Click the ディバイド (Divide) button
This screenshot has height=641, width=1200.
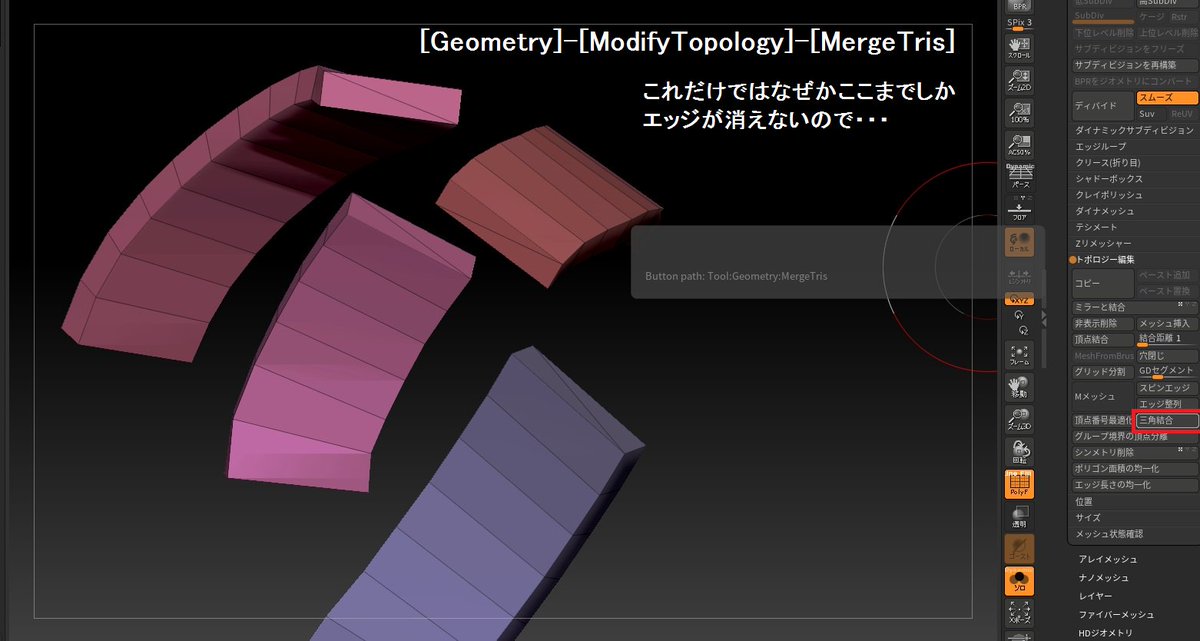click(1103, 104)
